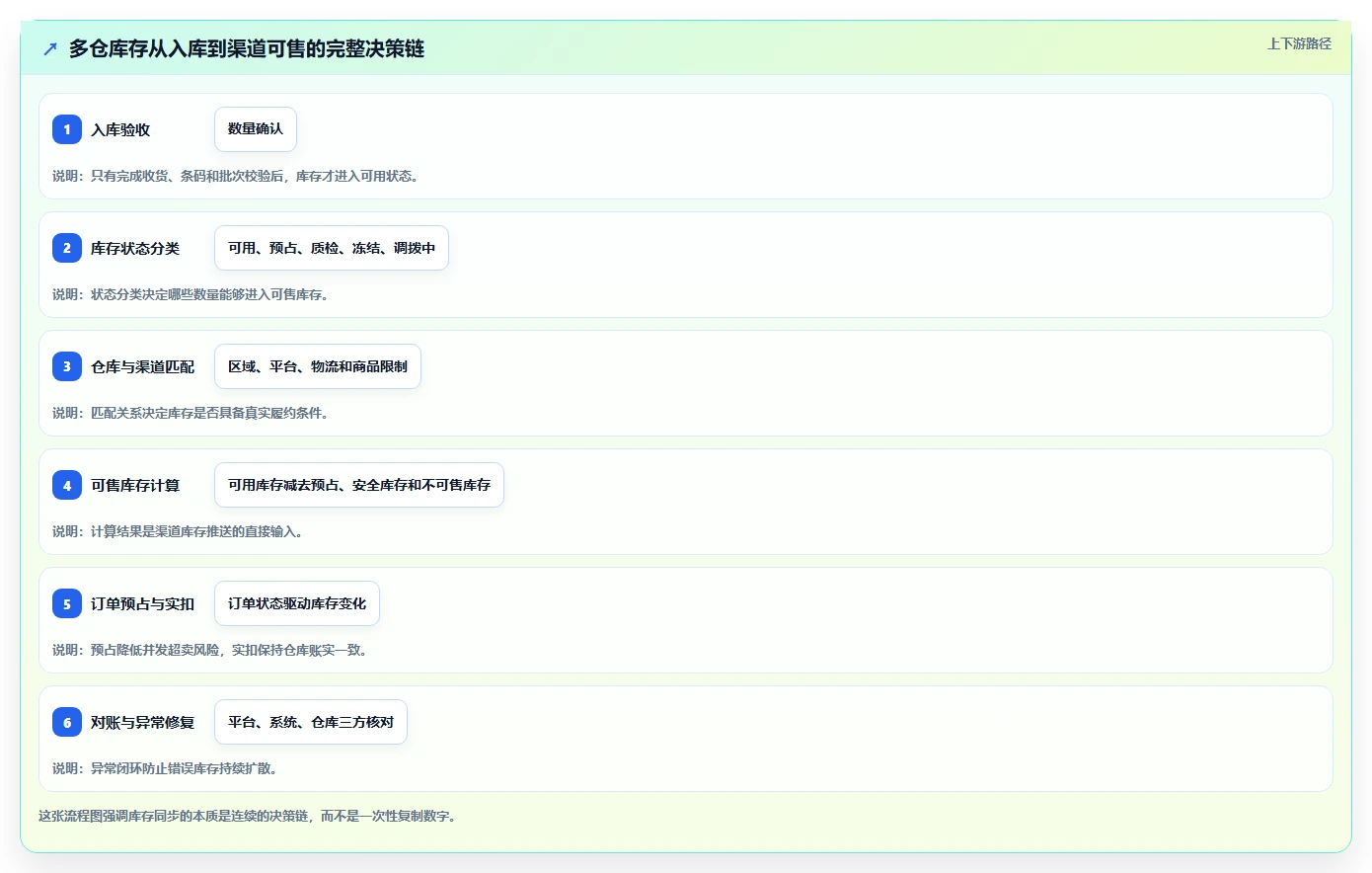Click the step 3 number badge
Viewport: 1372px width, 873px height.
(67, 366)
